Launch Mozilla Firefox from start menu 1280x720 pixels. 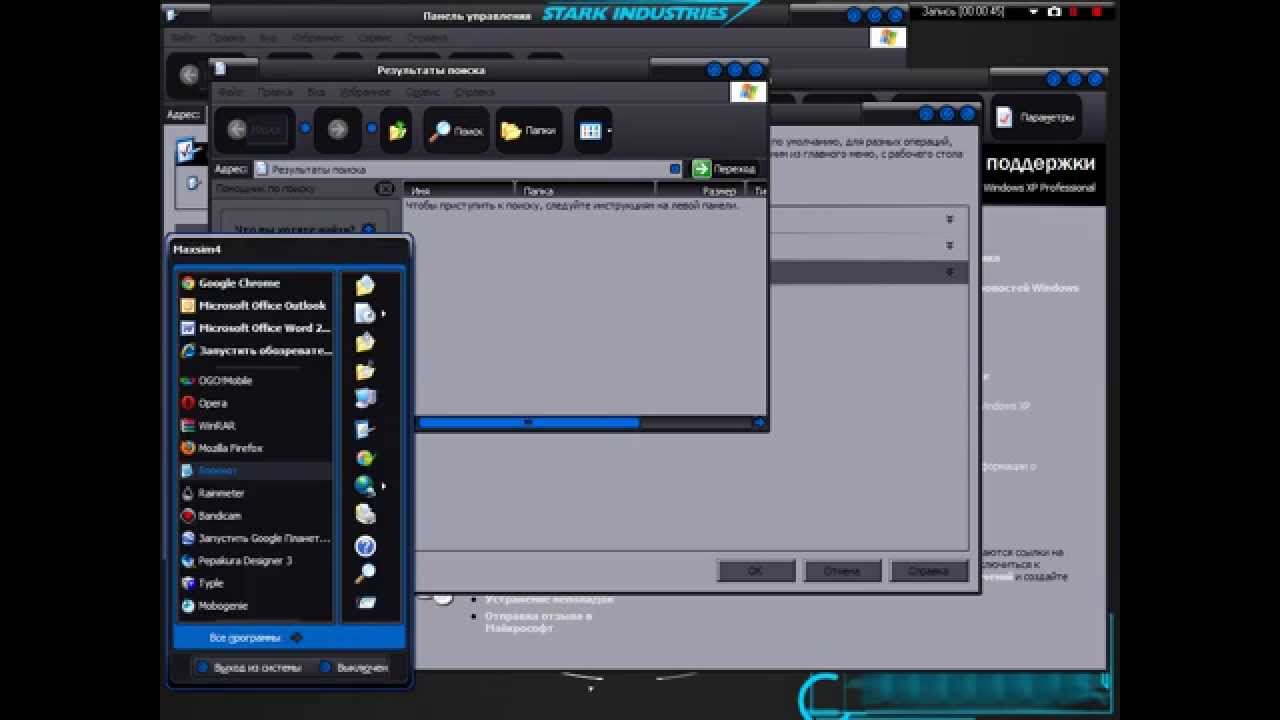(x=255, y=448)
